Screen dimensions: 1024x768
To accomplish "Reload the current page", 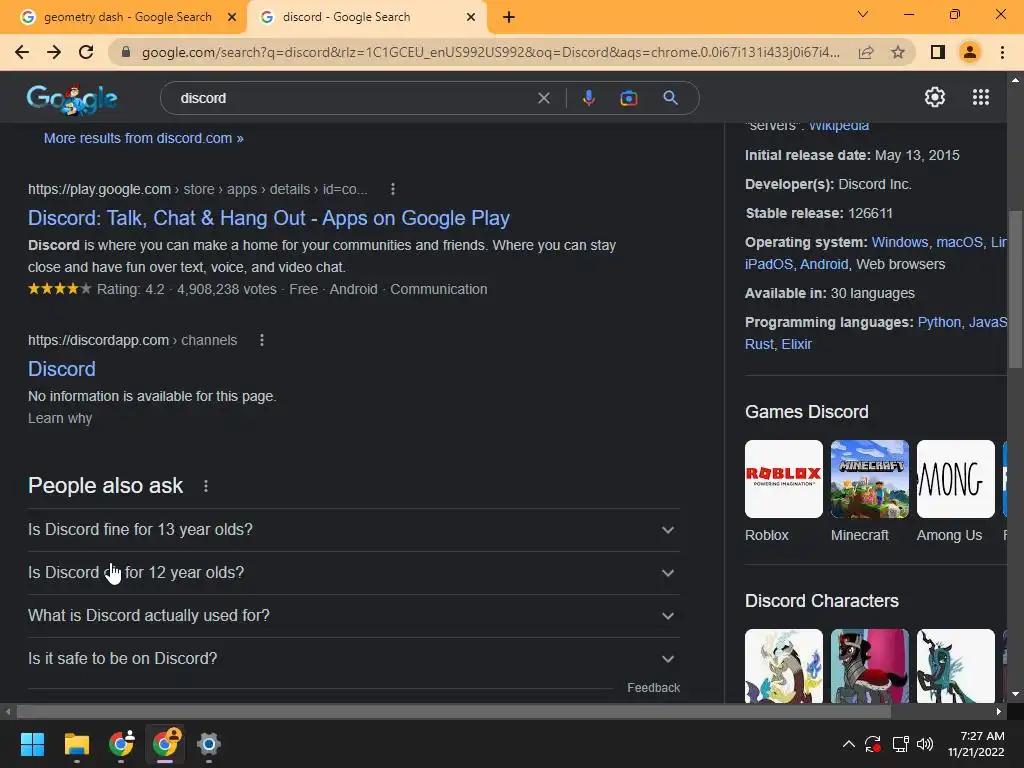I will click(x=86, y=52).
